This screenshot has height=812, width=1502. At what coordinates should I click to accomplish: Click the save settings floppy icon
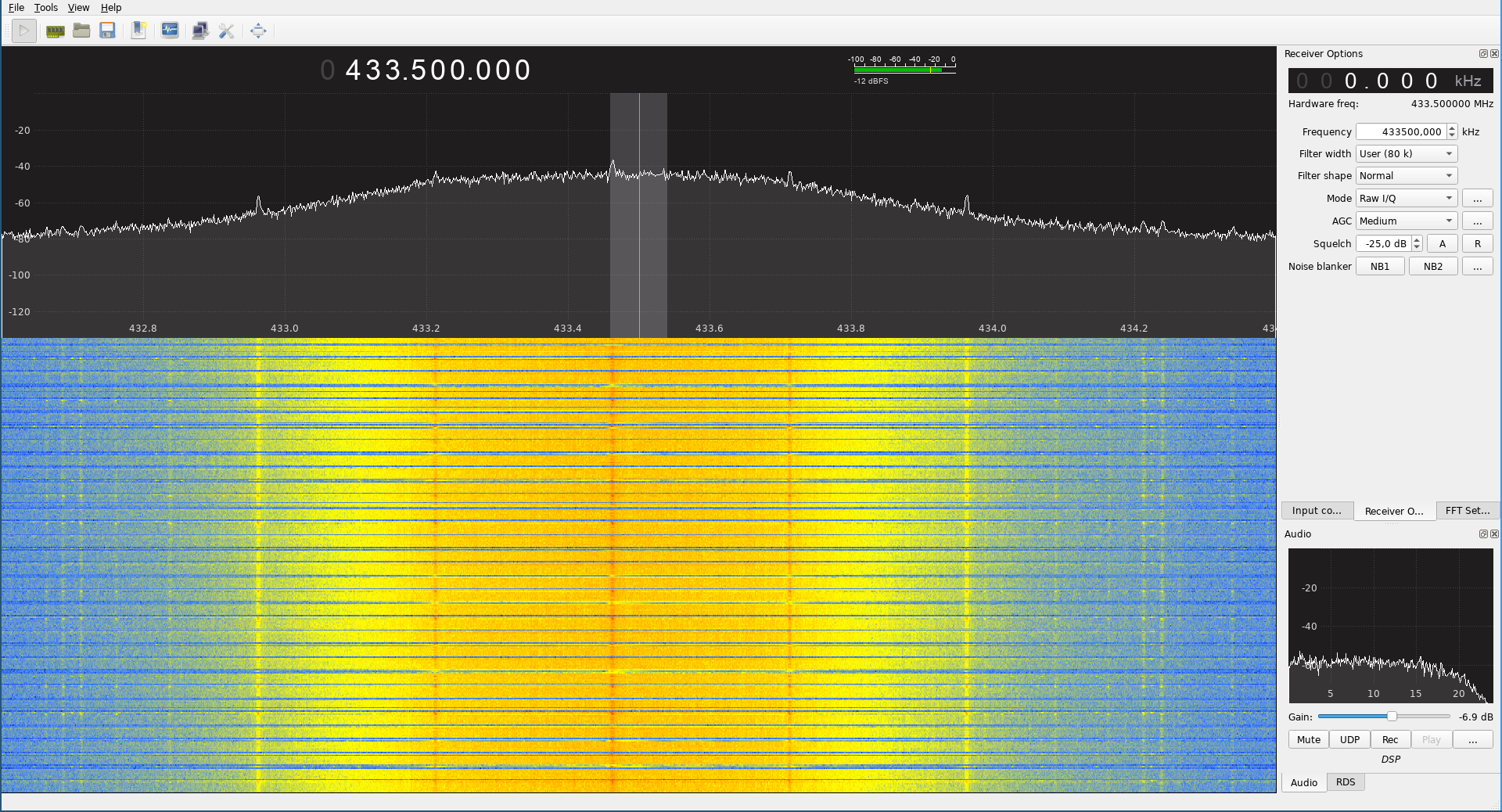pos(108,31)
